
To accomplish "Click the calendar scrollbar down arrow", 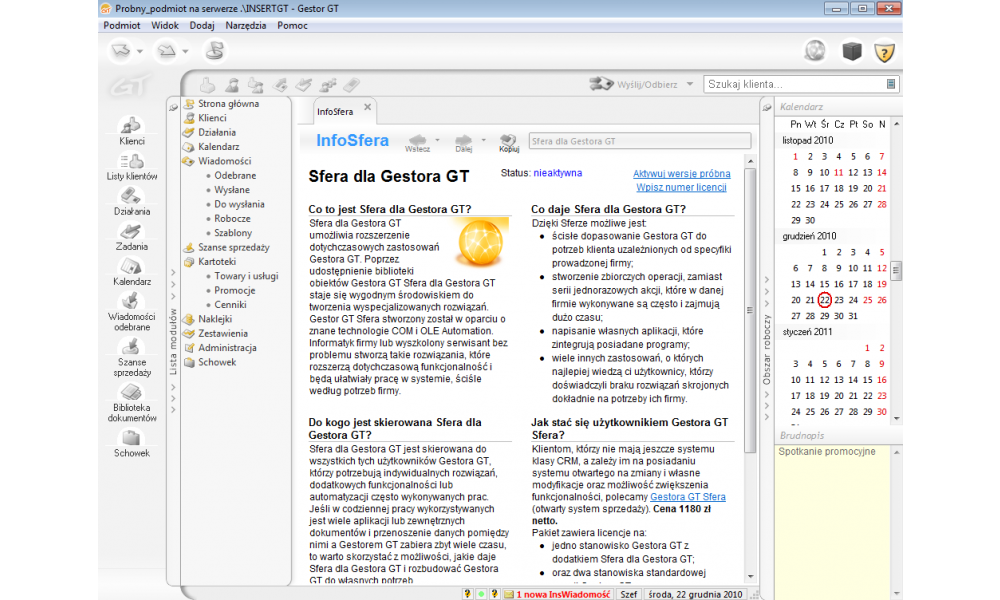I will [x=897, y=419].
